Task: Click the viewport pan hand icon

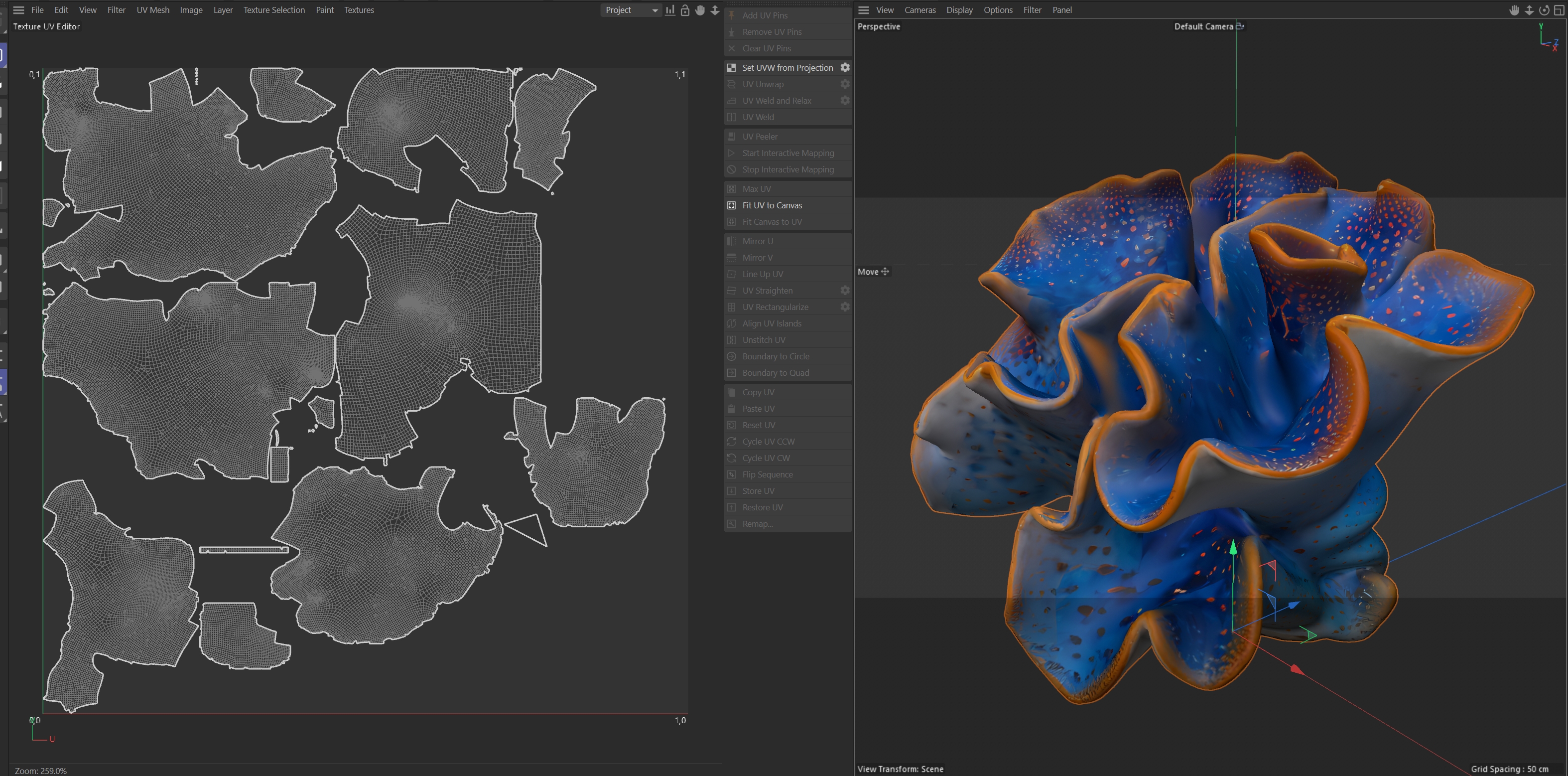Action: [1514, 10]
